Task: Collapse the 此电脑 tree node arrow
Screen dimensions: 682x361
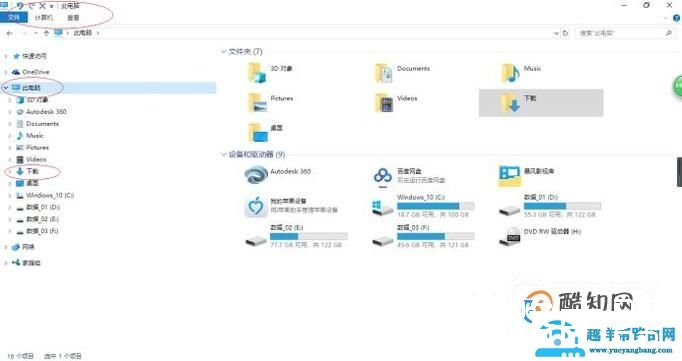Action: (6, 88)
